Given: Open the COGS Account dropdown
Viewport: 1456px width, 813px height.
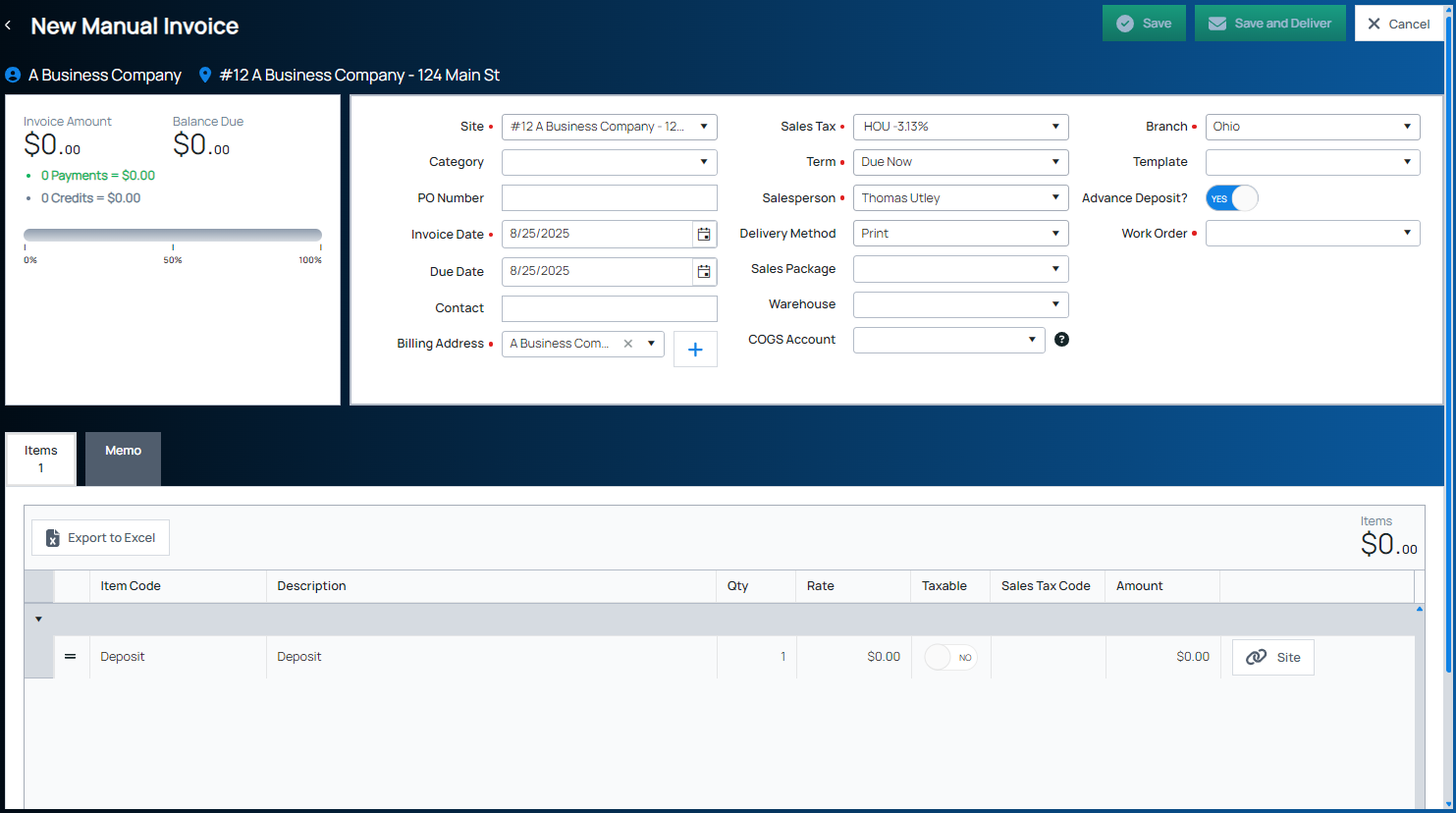Looking at the screenshot, I should tap(949, 340).
